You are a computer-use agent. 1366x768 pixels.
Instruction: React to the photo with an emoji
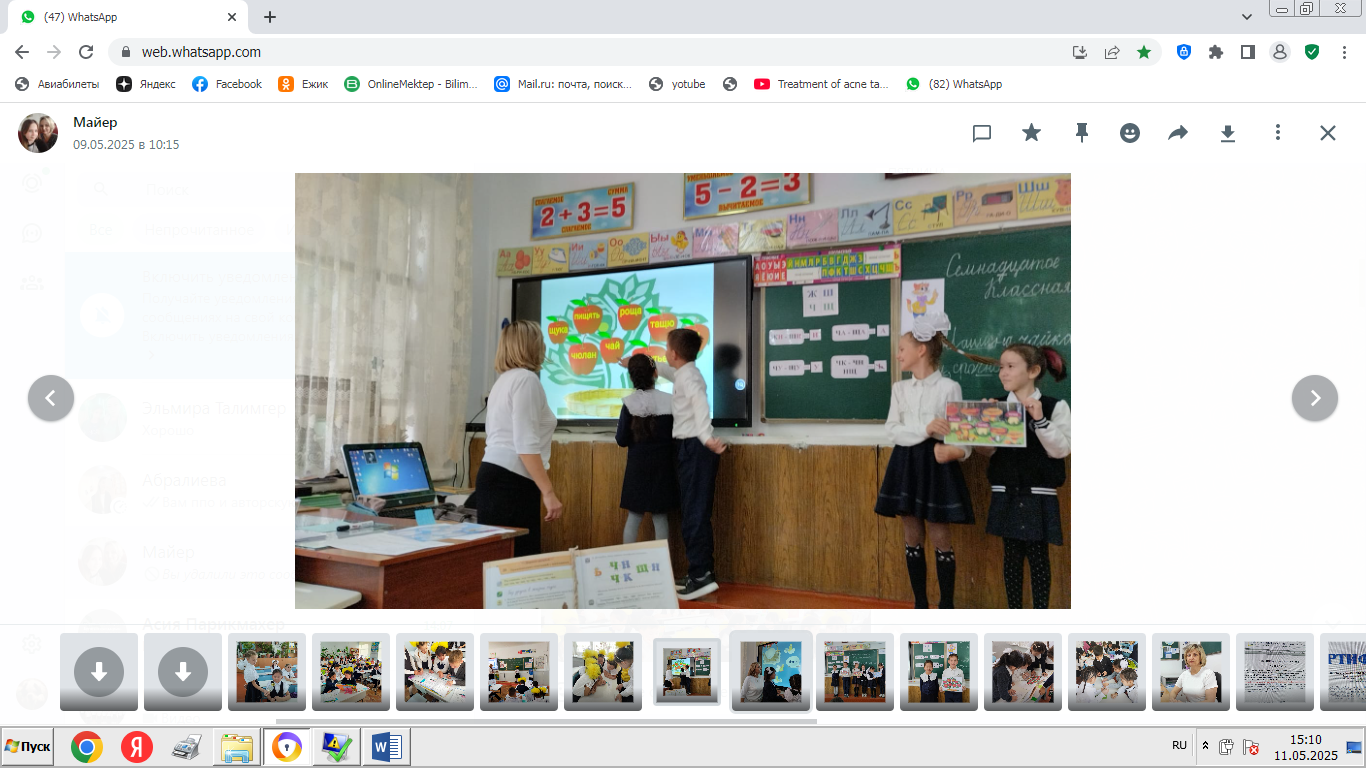(x=1130, y=133)
